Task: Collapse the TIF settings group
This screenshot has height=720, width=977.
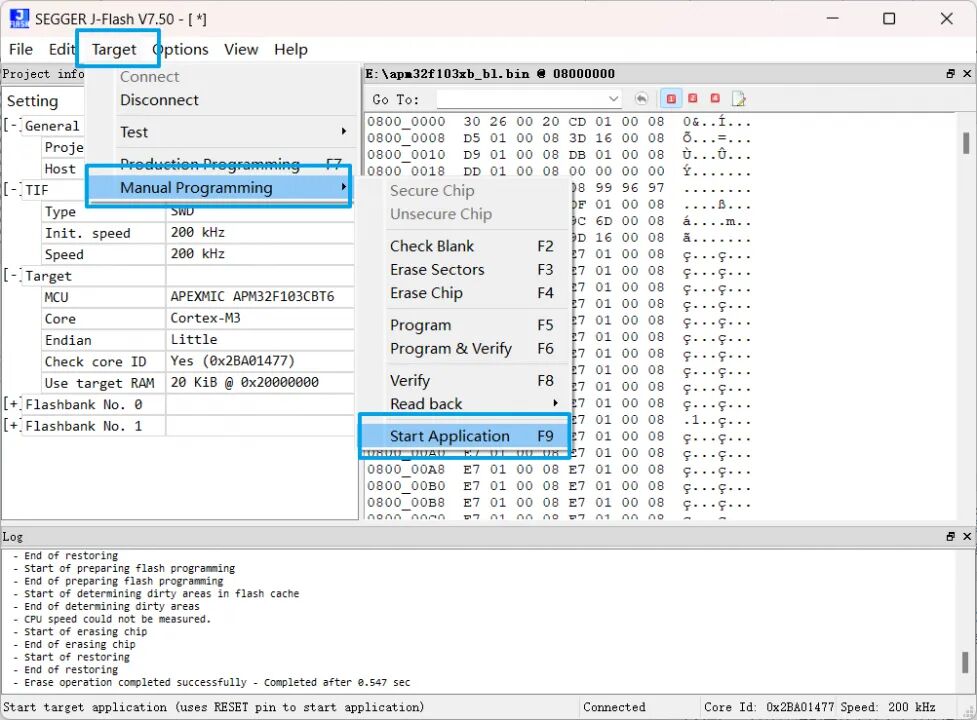Action: [12, 190]
